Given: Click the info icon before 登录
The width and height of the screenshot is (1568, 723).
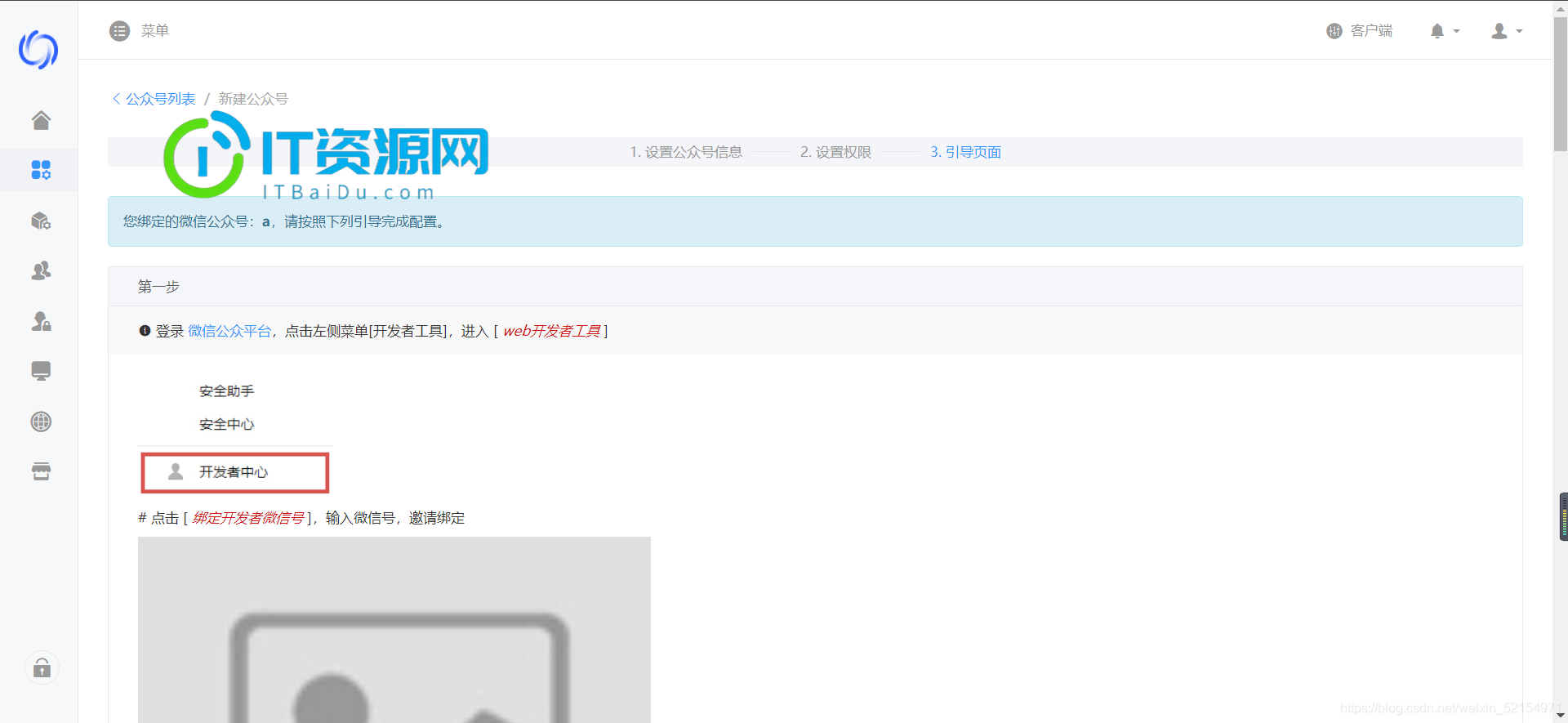Looking at the screenshot, I should (x=145, y=331).
